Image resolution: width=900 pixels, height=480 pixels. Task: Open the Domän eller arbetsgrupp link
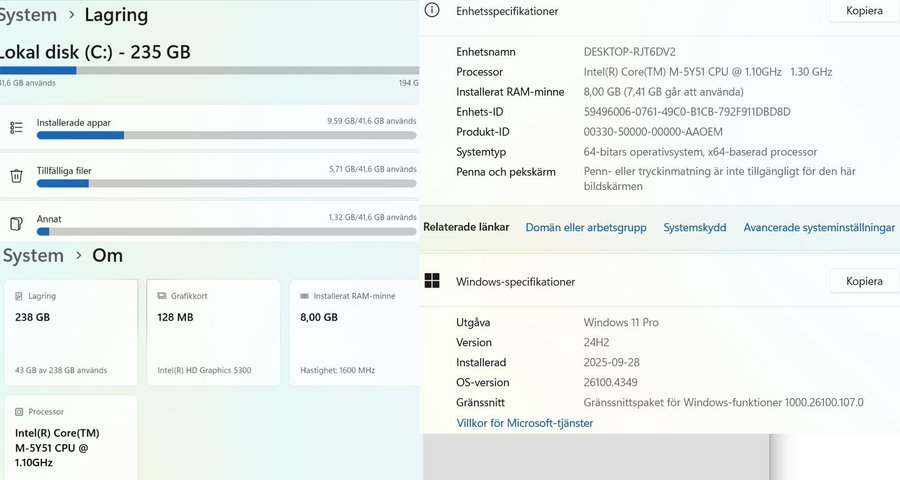(586, 228)
